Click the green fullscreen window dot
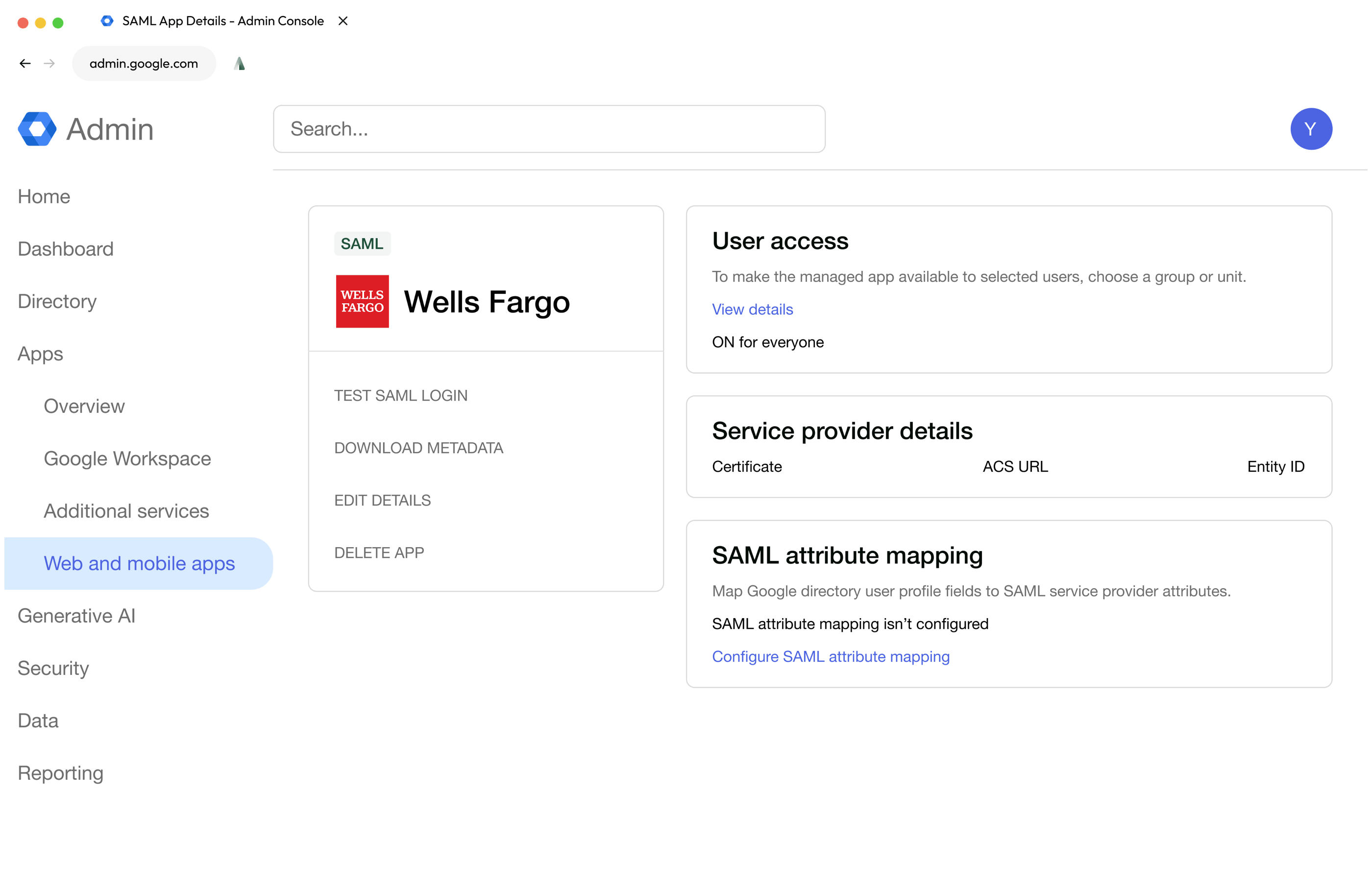Viewport: 1372px width, 889px height. (58, 23)
